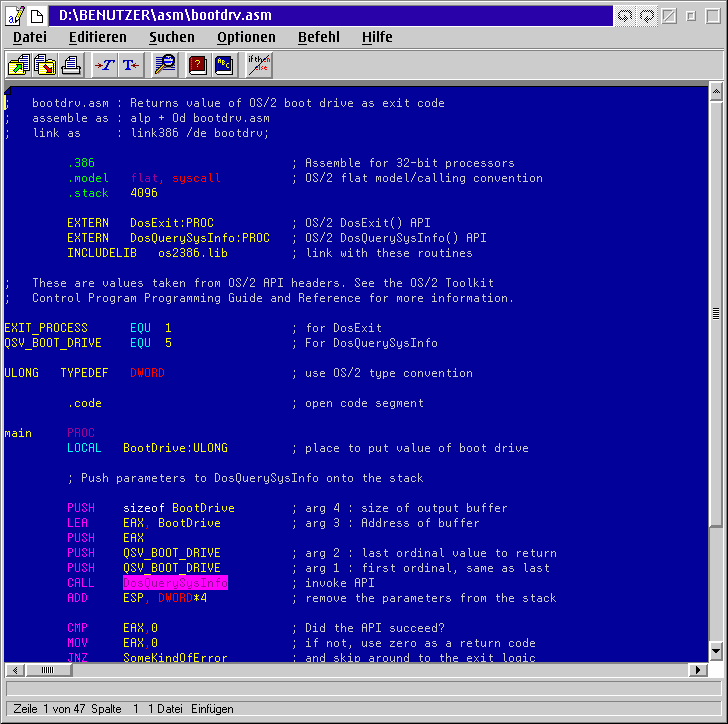This screenshot has width=728, height=724.
Task: Click the magnifying glass search icon
Action: (165, 65)
